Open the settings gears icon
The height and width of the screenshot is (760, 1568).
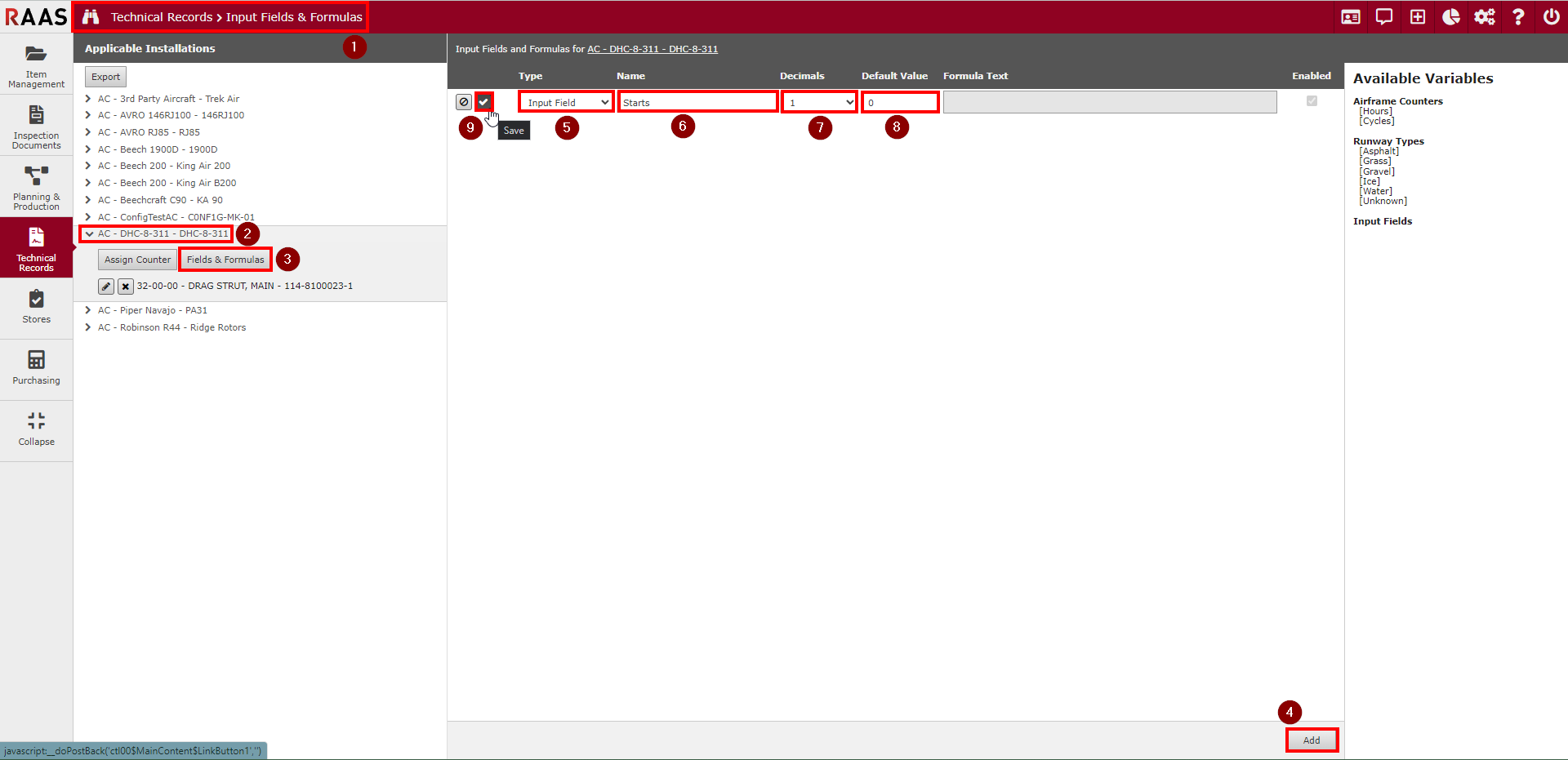1484,17
